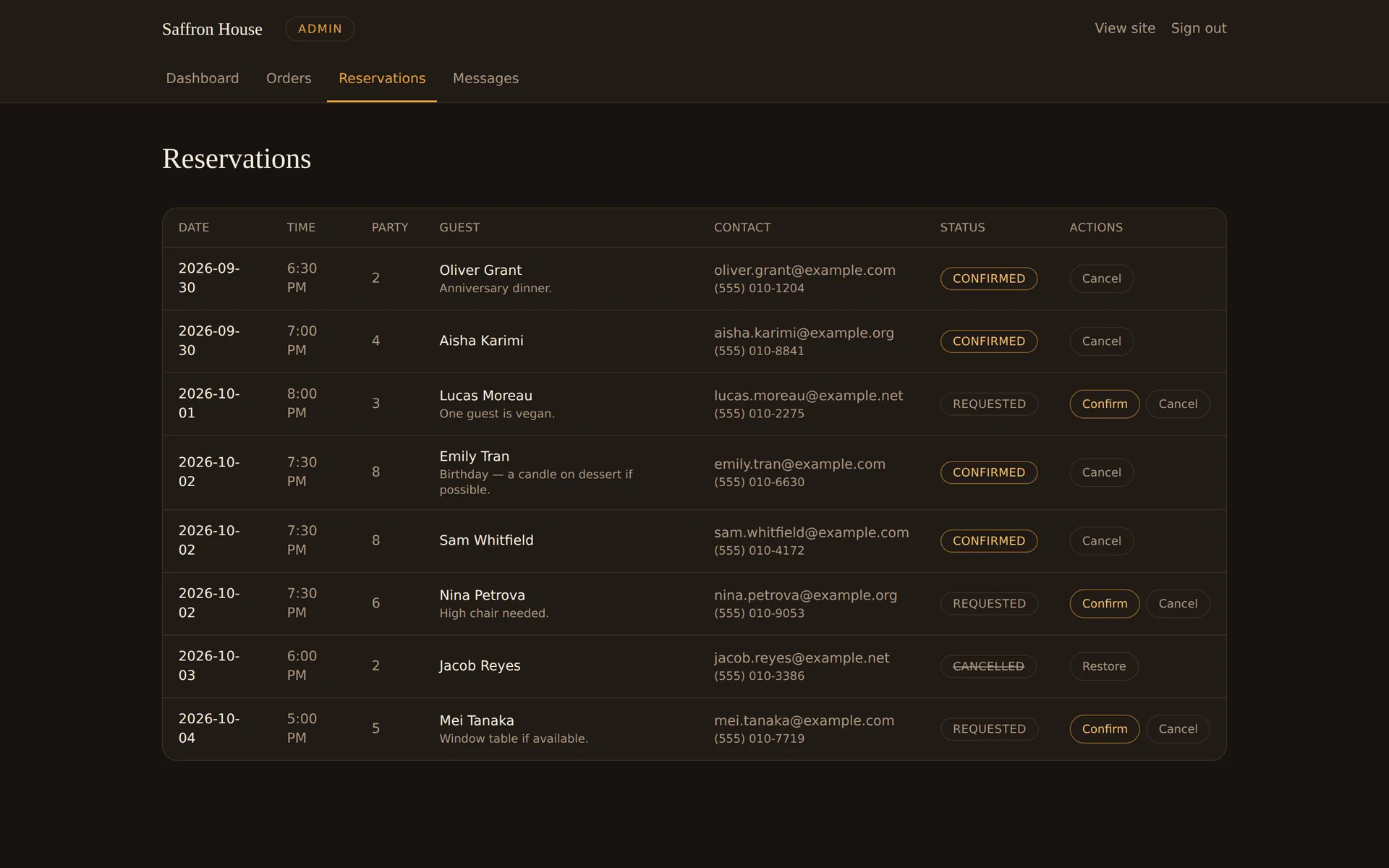Screen dimensions: 1389x868
Task: Cancel Oliver Grant's reservation
Action: tap(1101, 278)
